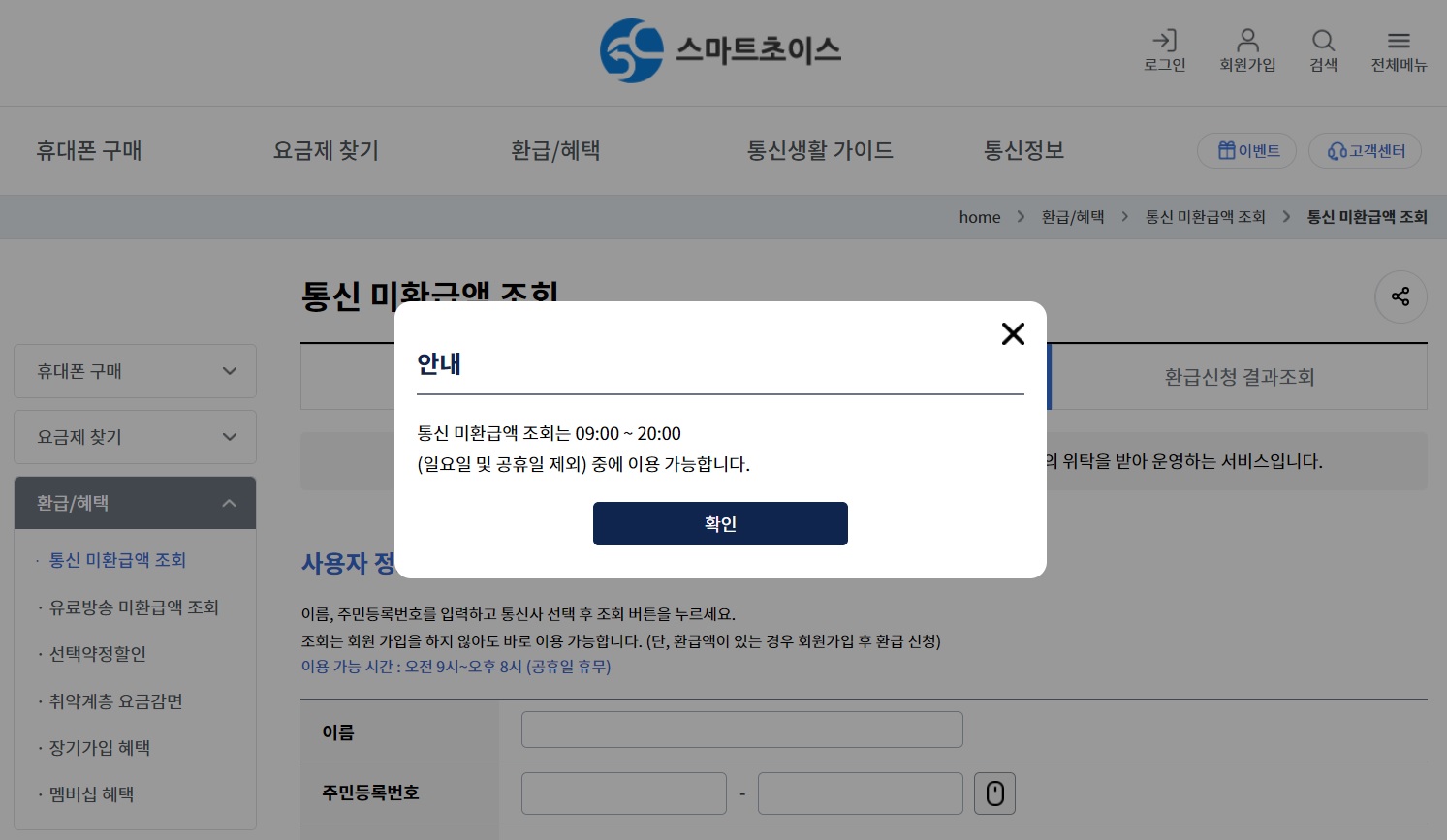Open 고객센터 via the headset icon button
This screenshot has width=1447, height=840.
click(1337, 151)
